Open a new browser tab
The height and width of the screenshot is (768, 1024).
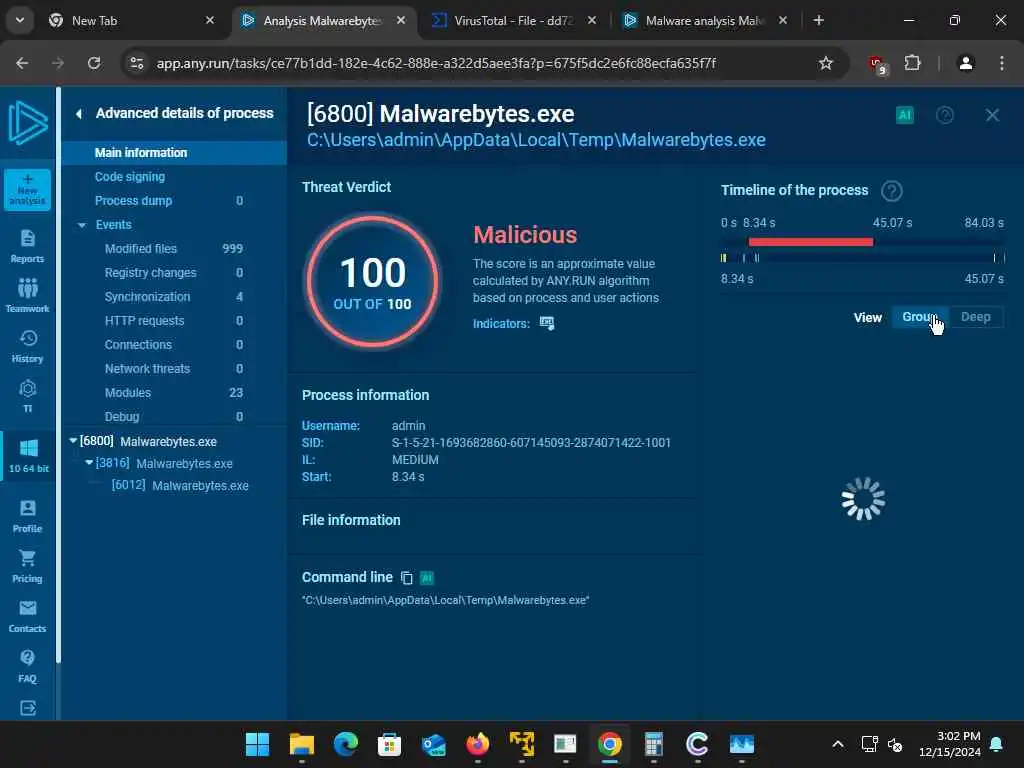[818, 21]
